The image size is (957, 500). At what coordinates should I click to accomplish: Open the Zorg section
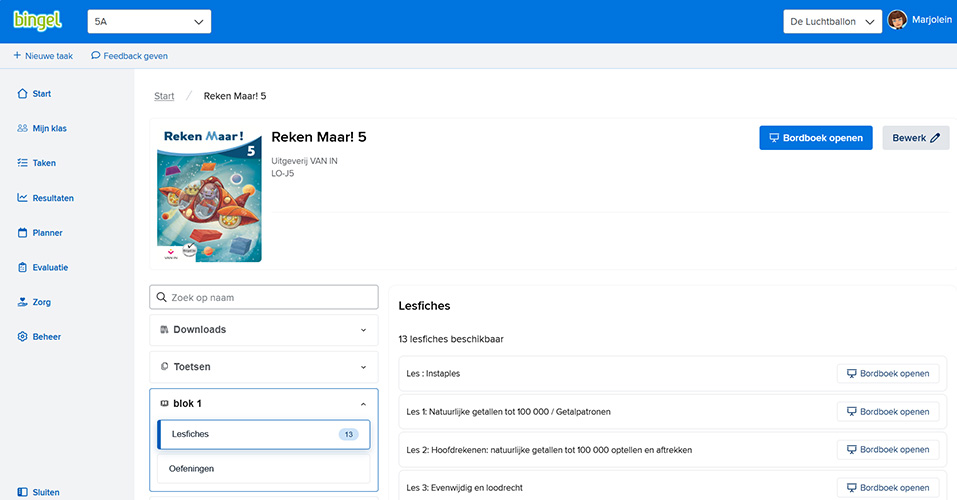click(41, 302)
